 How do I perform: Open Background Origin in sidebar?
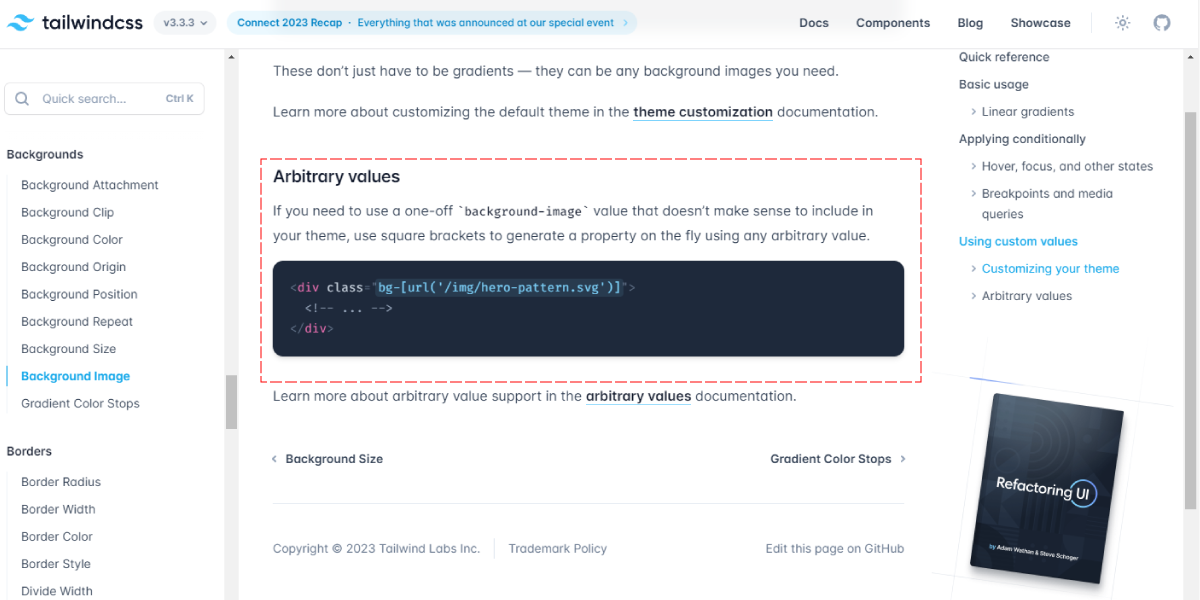point(74,267)
